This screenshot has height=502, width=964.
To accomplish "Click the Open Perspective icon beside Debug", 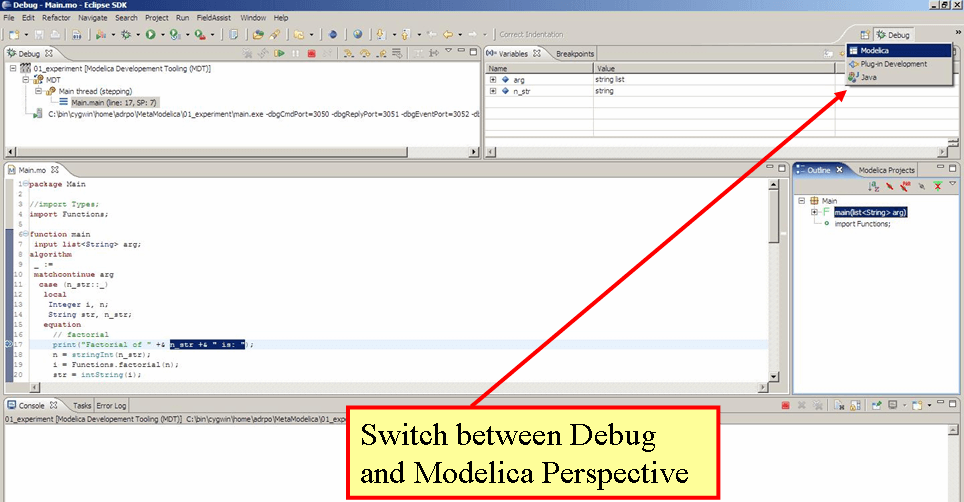I will [x=865, y=35].
